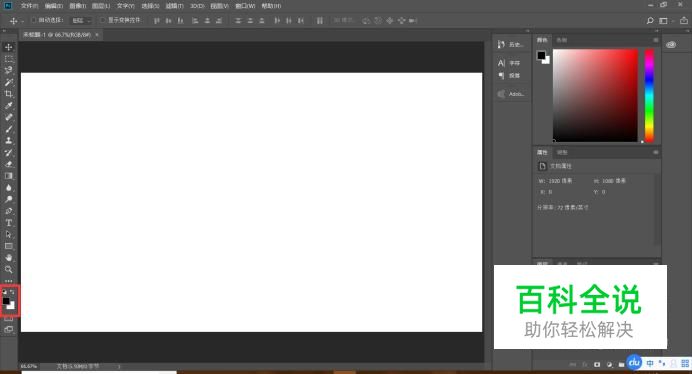Click the auto-align layers icon in the options bar
The height and width of the screenshot is (374, 692).
(x=320, y=21)
